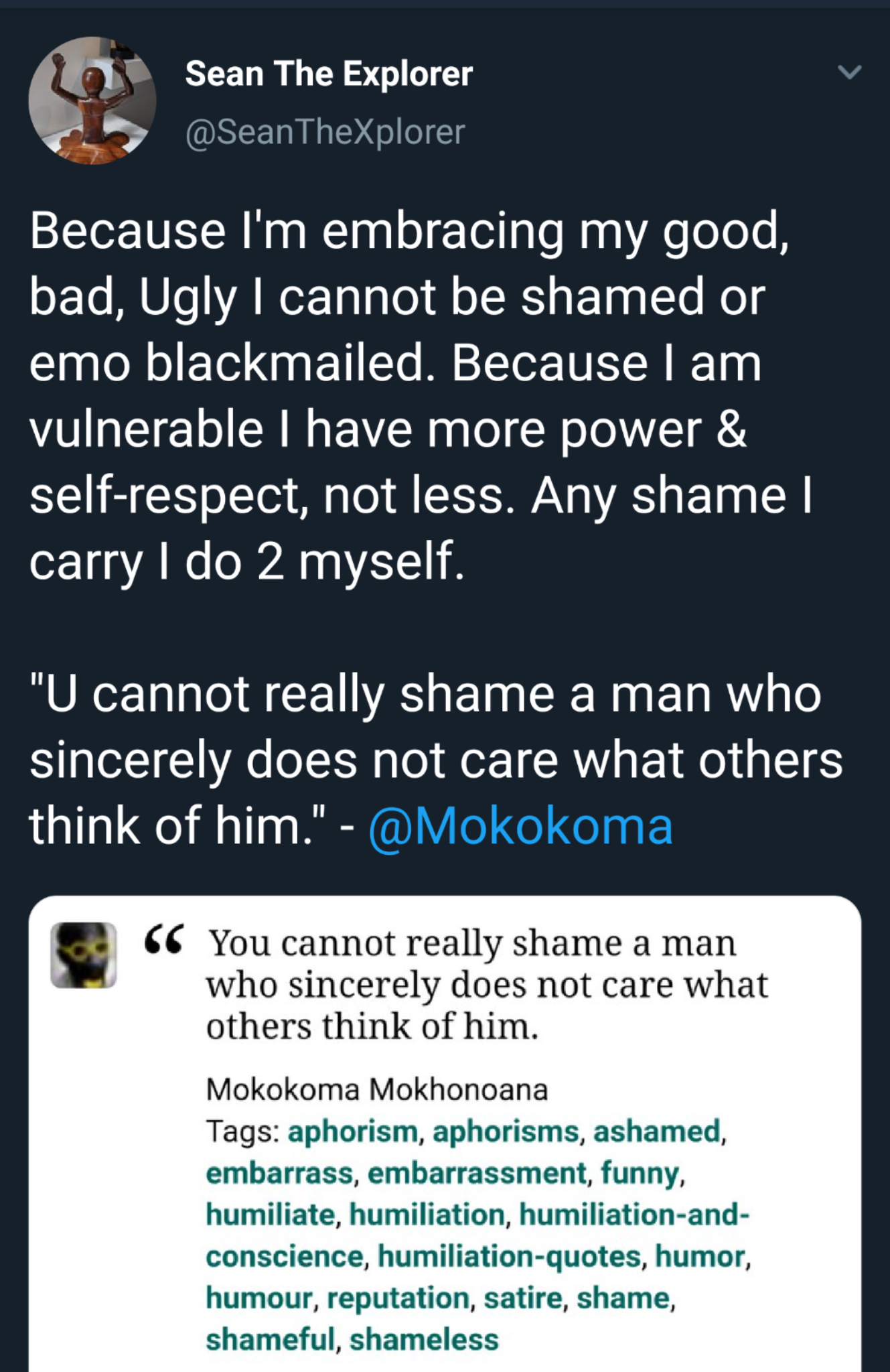Open the 'humiliation-quotes' tag
Image resolution: width=890 pixels, height=1372 pixels.
[509, 1255]
